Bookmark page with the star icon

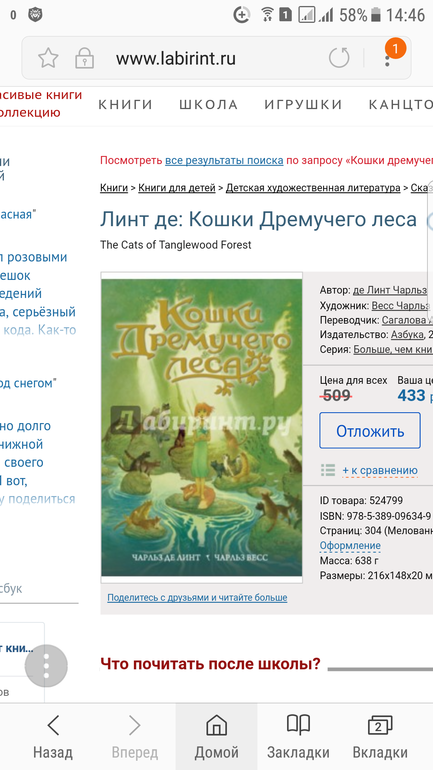[48, 58]
